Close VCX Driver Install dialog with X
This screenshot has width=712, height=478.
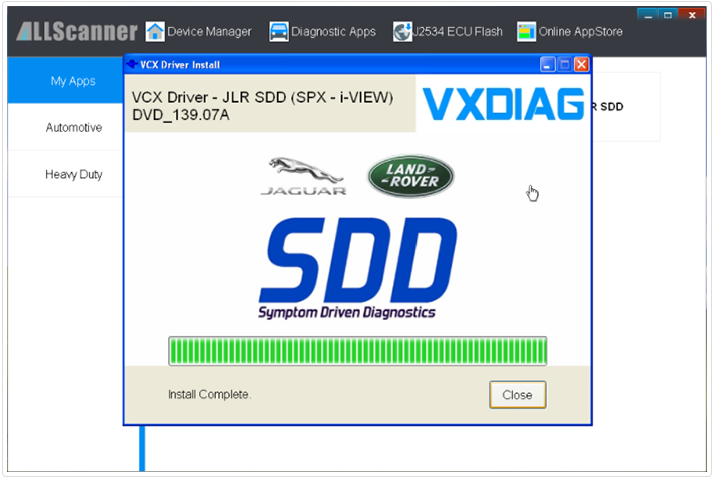pos(581,65)
